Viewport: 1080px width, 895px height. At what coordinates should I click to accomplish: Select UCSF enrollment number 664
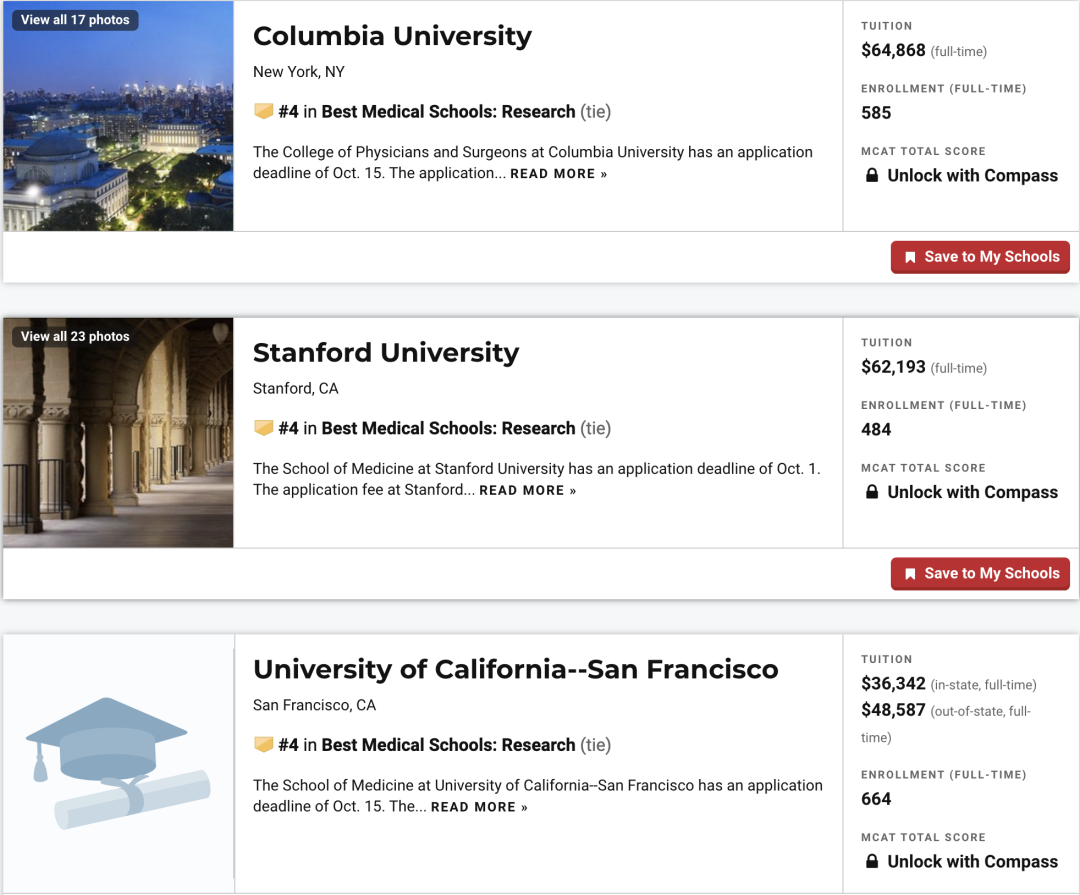click(876, 799)
